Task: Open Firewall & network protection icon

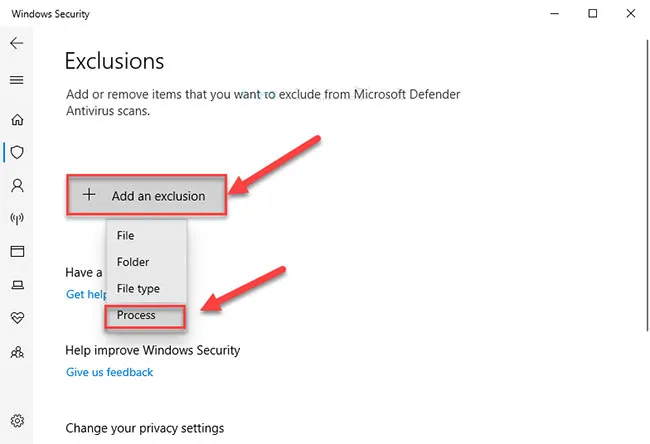Action: (x=16, y=218)
